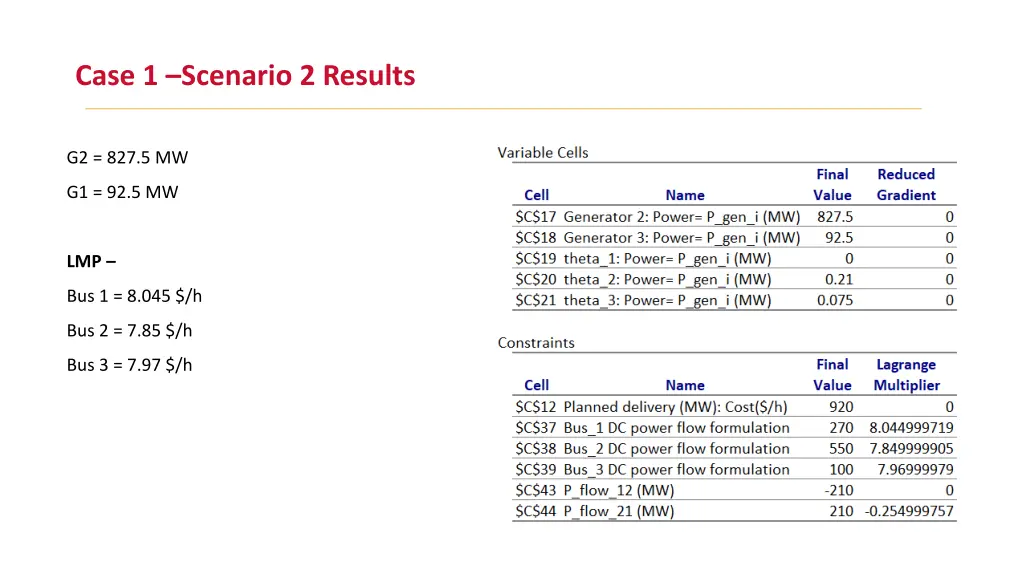The image size is (1024, 576).
Task: Click the final value 920
Action: (841, 407)
